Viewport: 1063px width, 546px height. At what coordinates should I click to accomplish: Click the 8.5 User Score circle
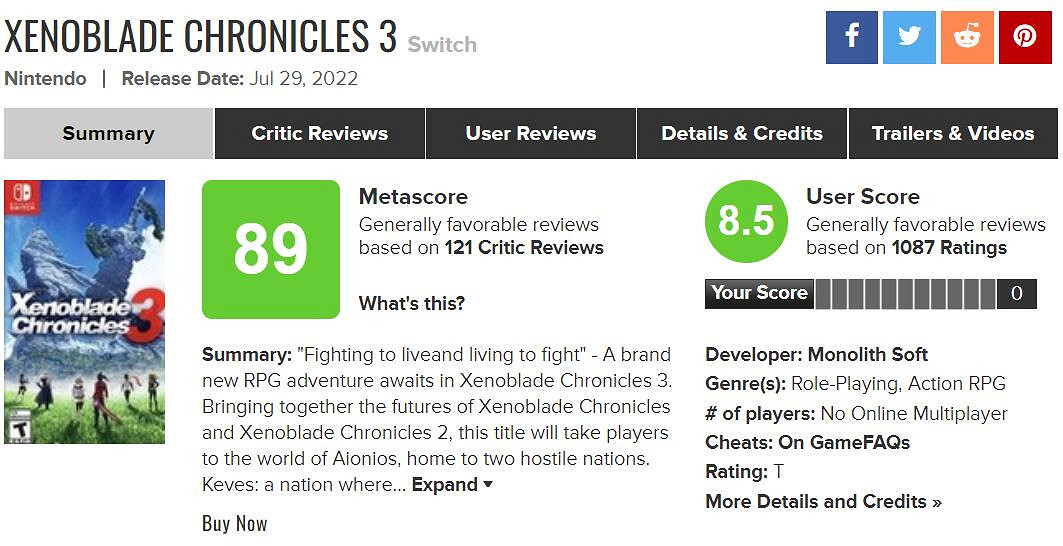pos(746,221)
